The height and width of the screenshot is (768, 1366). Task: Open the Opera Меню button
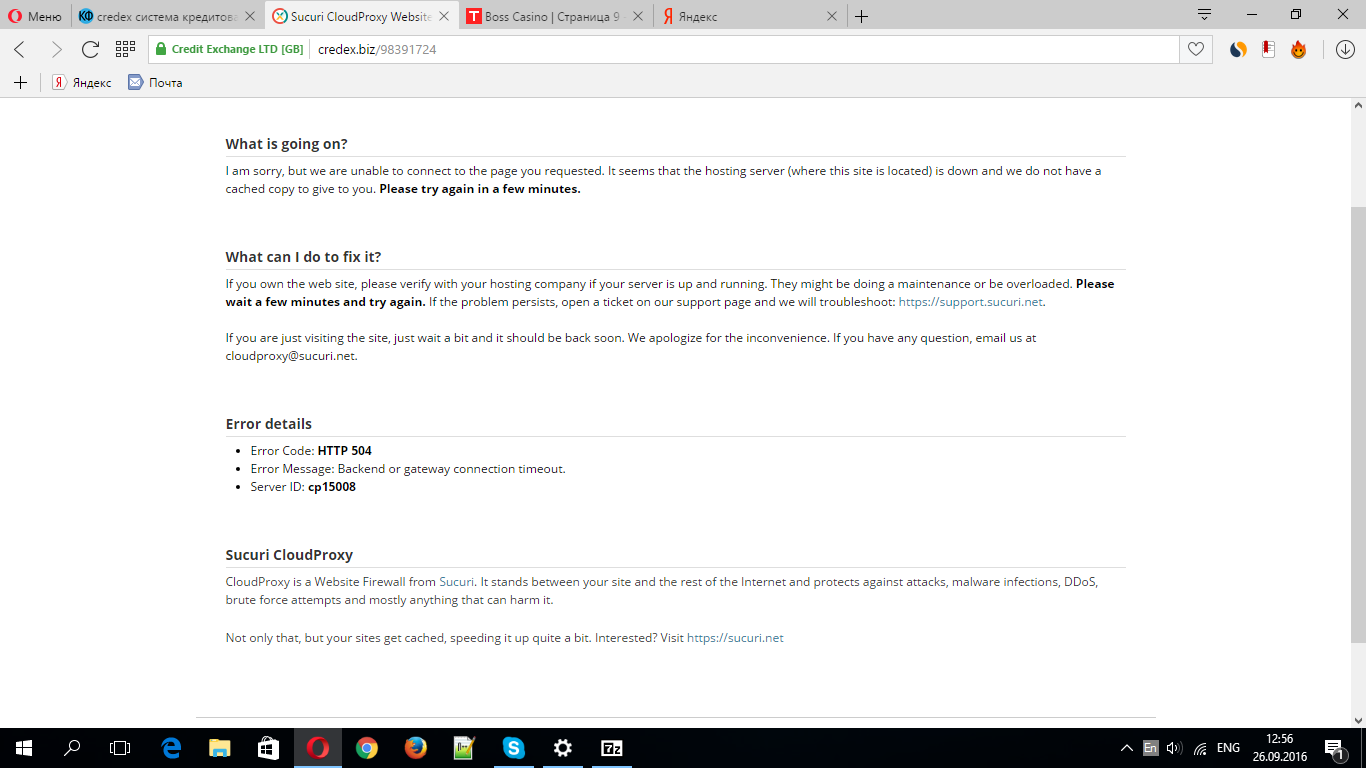[x=35, y=16]
